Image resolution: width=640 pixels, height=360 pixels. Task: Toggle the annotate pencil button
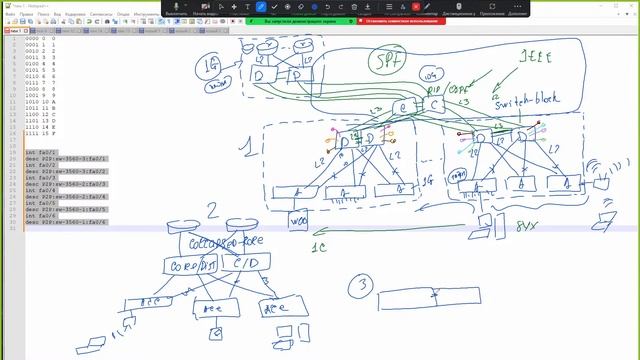pos(427,7)
